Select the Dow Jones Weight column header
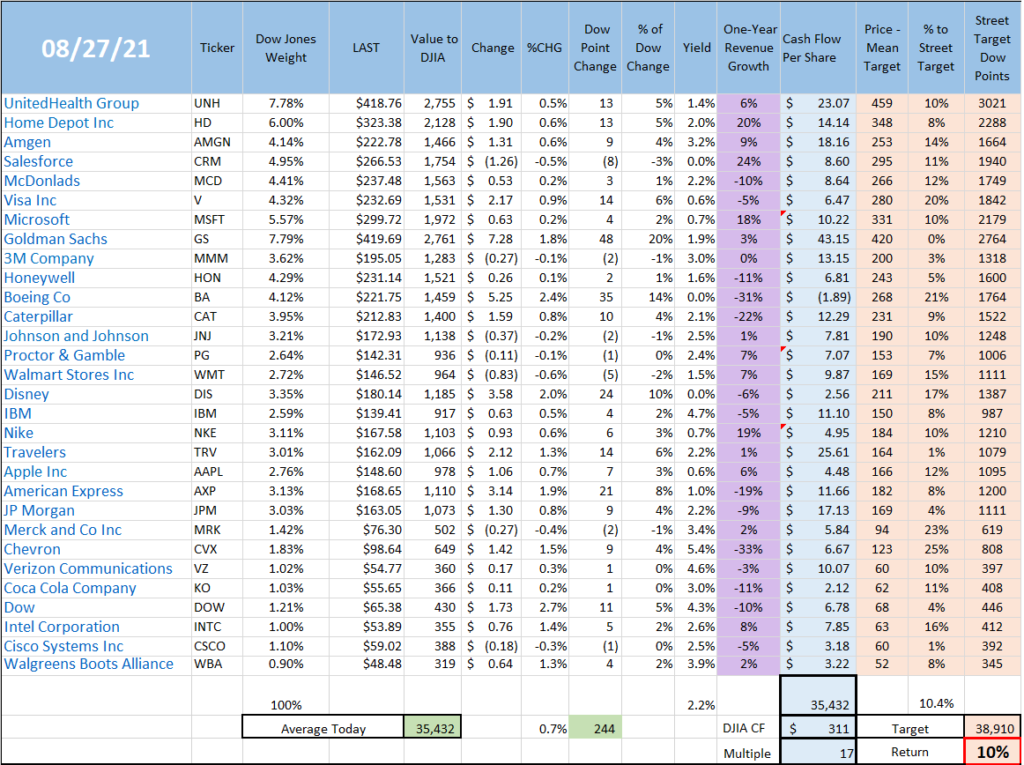This screenshot has width=1024, height=765. [285, 48]
